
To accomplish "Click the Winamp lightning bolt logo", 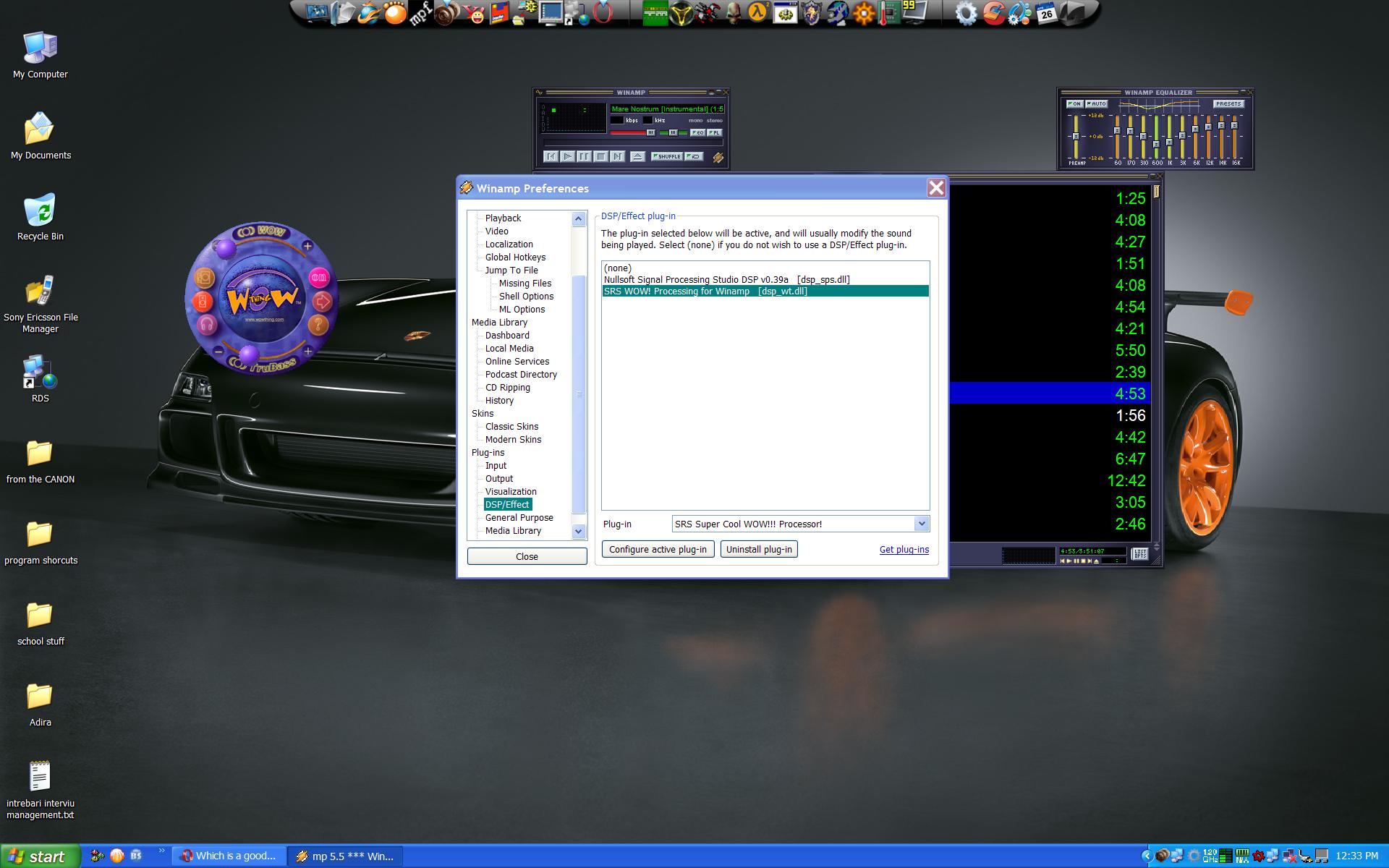I will coord(718,157).
